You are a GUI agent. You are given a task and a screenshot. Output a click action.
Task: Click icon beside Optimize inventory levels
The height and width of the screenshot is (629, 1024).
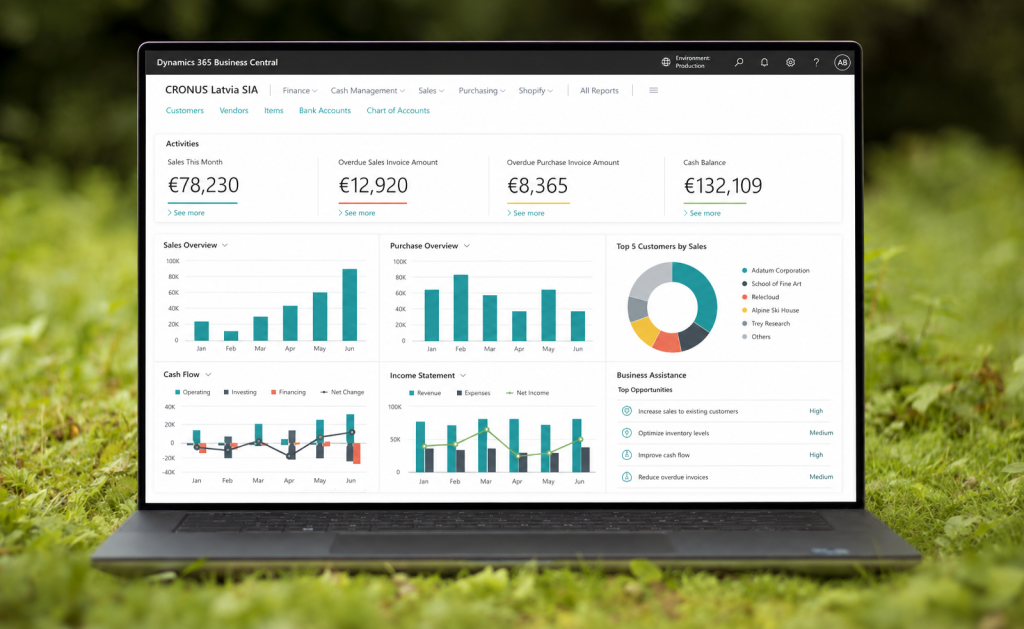tap(626, 433)
